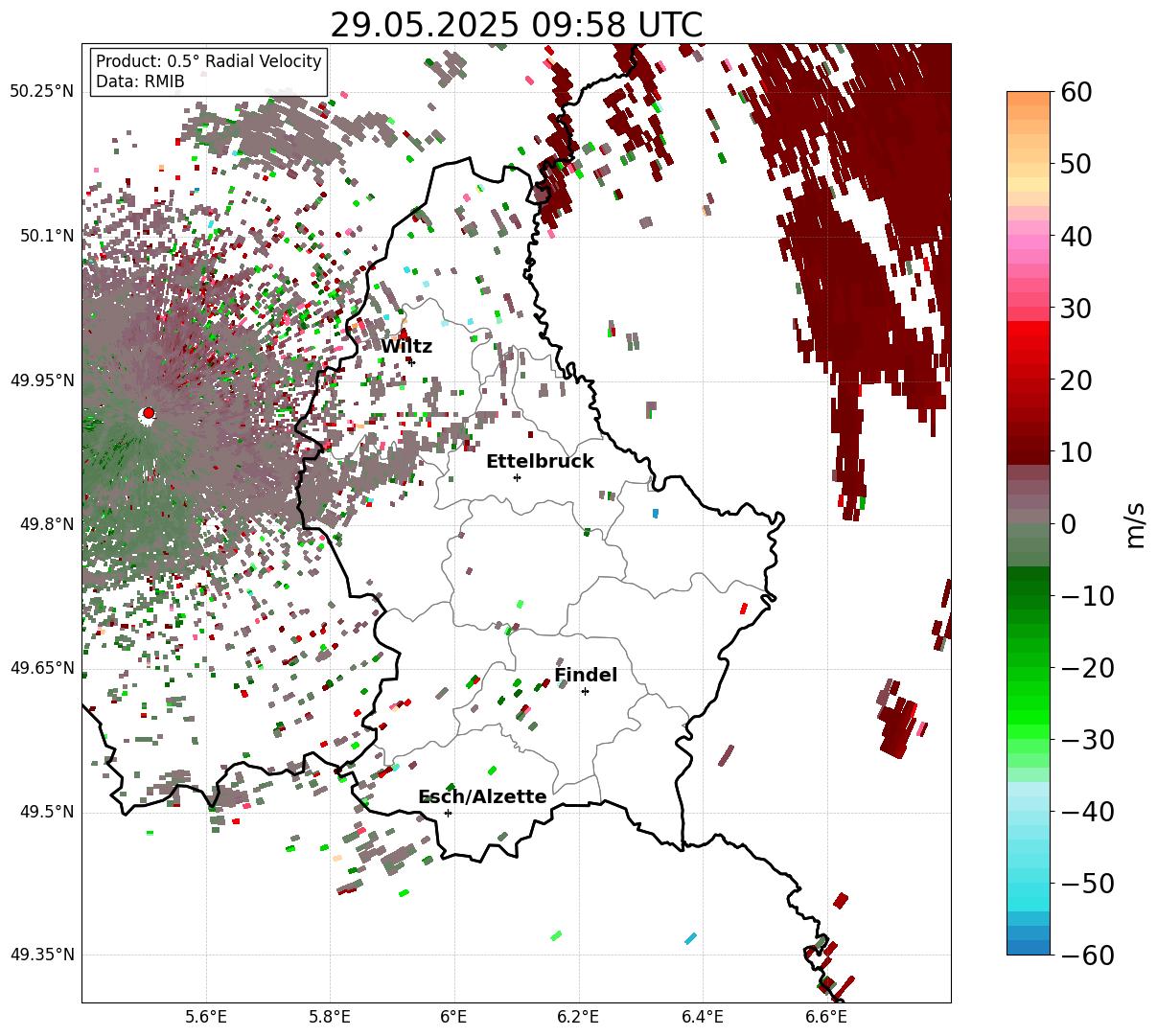Click the 50.1°N latitude tick label
1157x1036 pixels.
pyautogui.click(x=46, y=236)
